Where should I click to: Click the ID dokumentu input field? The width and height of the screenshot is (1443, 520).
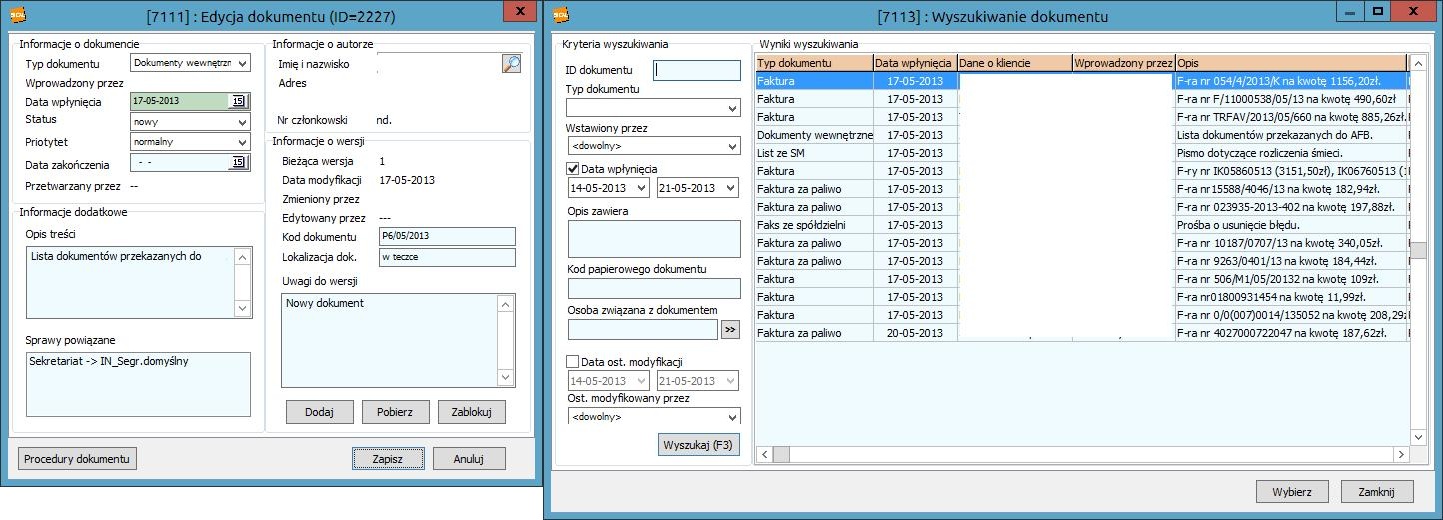coord(698,70)
